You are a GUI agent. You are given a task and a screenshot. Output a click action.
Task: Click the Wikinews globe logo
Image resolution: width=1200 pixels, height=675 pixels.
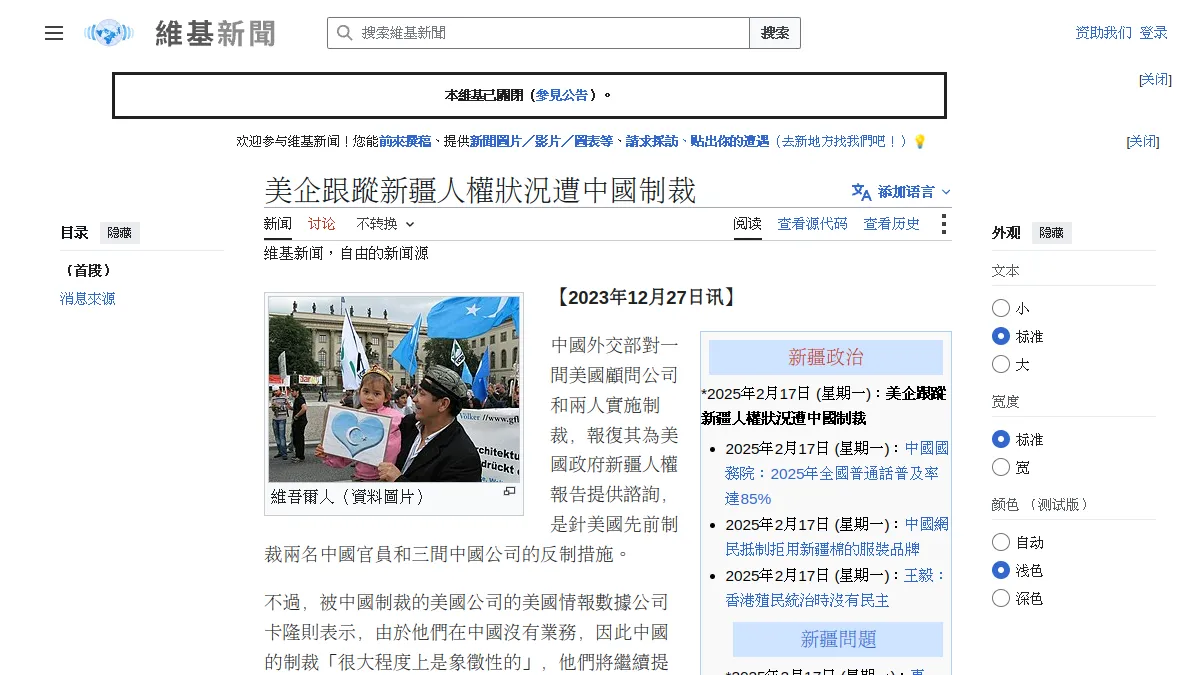109,33
